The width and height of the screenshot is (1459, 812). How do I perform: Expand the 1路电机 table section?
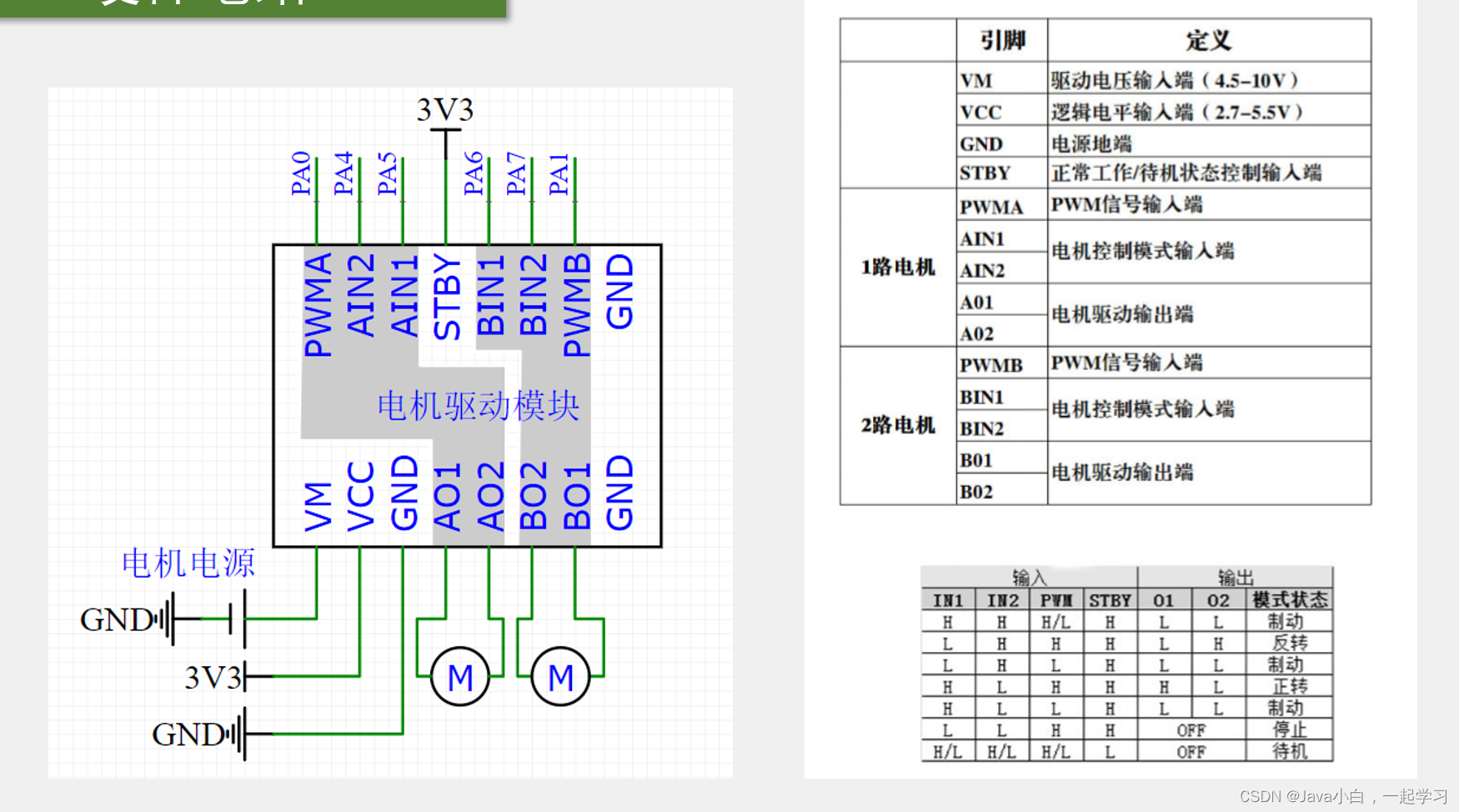[x=897, y=267]
